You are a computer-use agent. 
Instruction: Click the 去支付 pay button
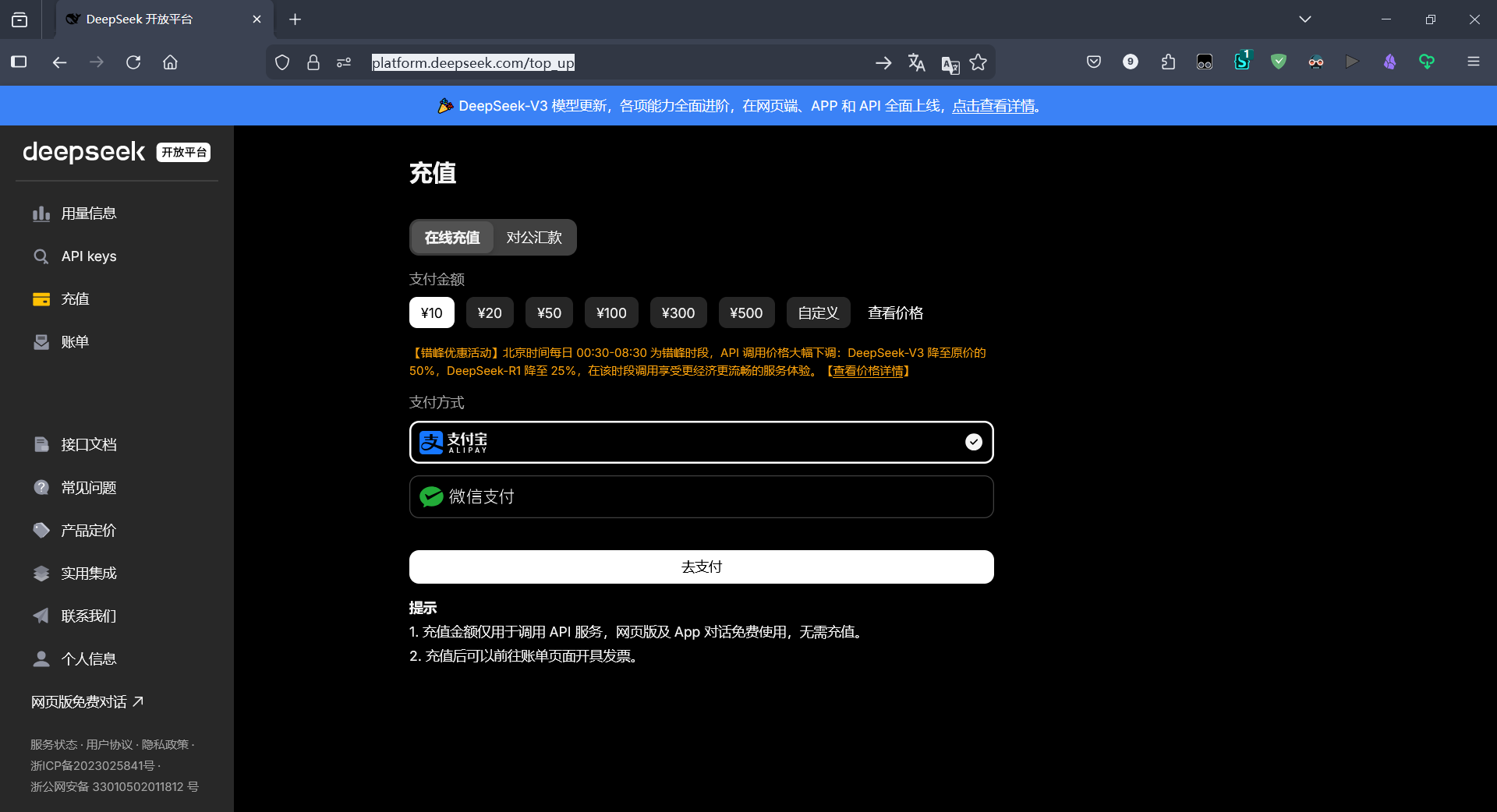pyautogui.click(x=700, y=567)
